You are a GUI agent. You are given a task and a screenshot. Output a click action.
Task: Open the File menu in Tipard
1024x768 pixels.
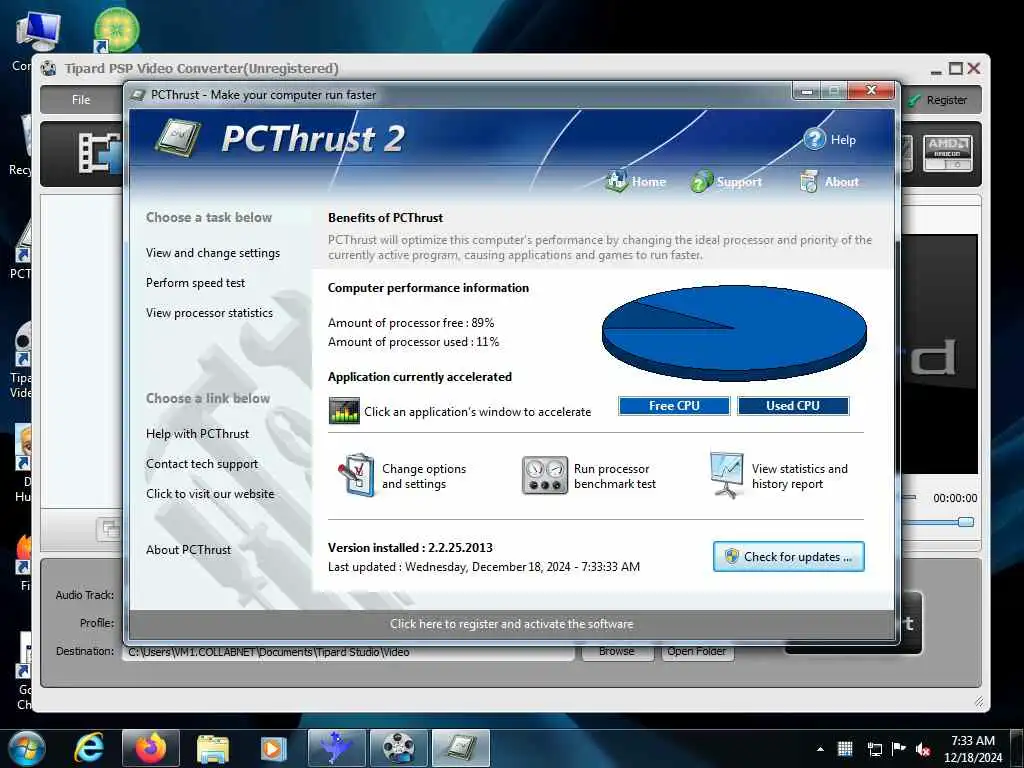(81, 99)
